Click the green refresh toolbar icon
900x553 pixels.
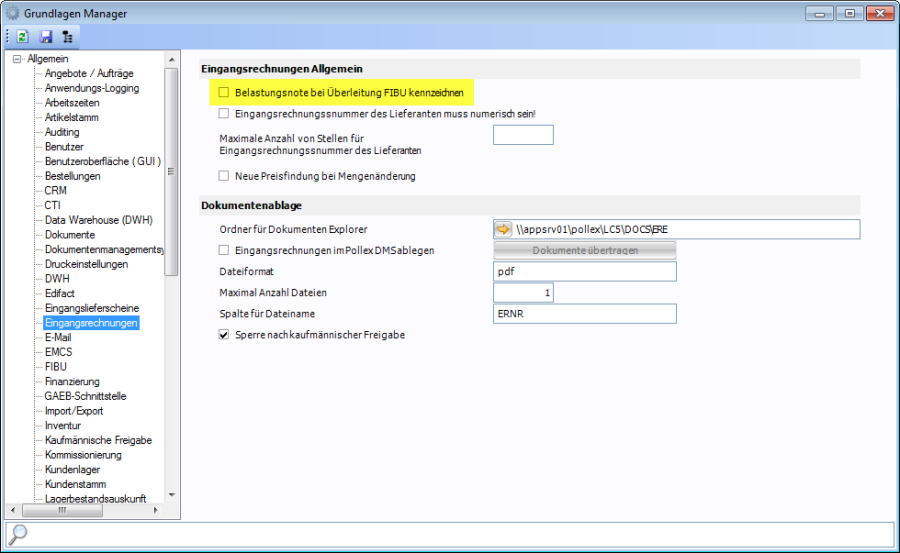click(x=22, y=36)
